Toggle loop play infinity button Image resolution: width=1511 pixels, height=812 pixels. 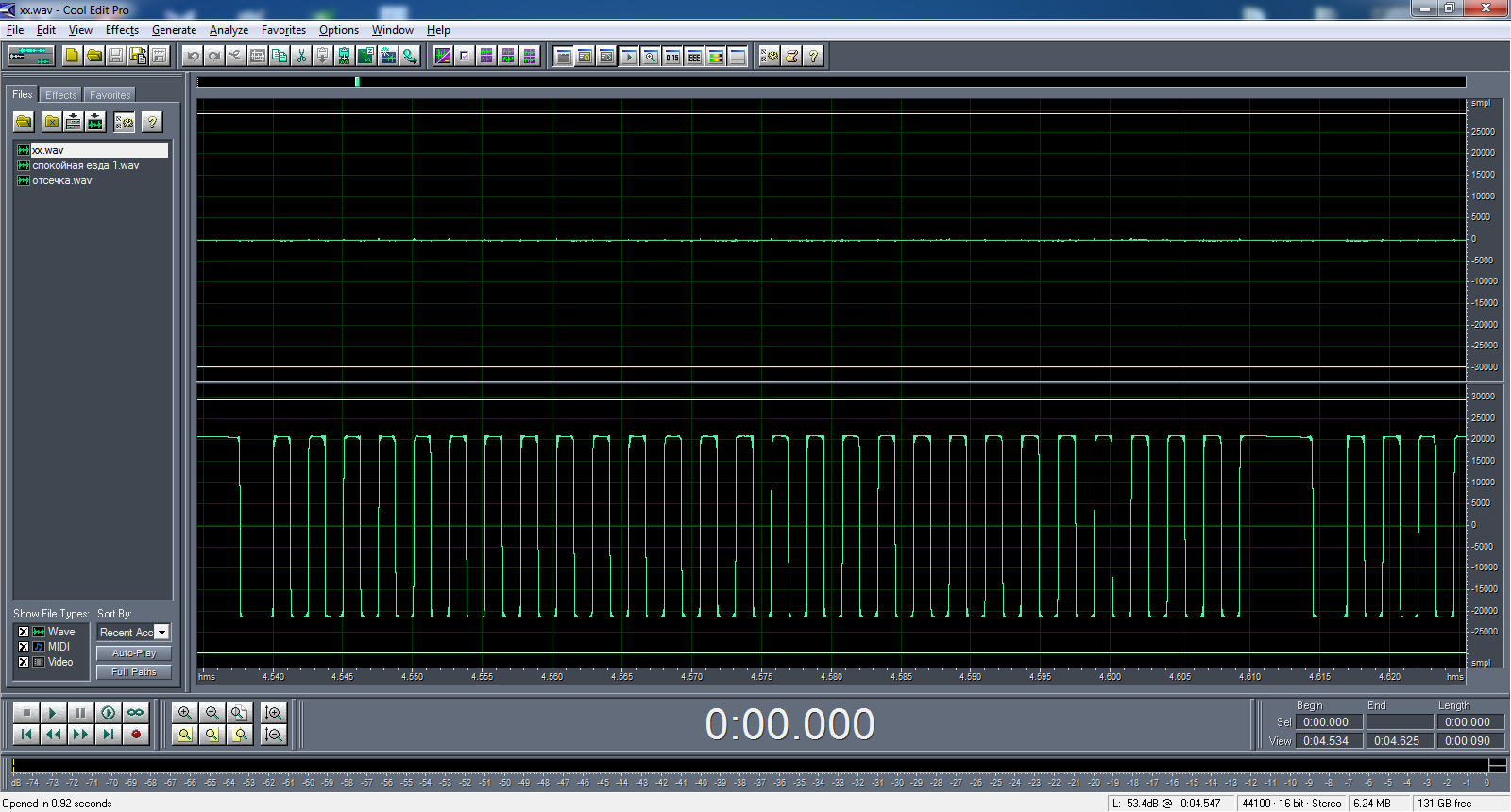pos(136,713)
